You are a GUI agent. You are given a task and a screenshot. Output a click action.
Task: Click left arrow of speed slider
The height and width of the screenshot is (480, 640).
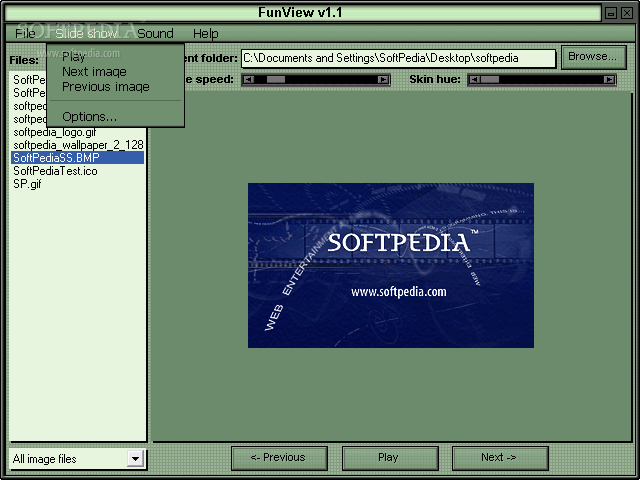pos(249,80)
